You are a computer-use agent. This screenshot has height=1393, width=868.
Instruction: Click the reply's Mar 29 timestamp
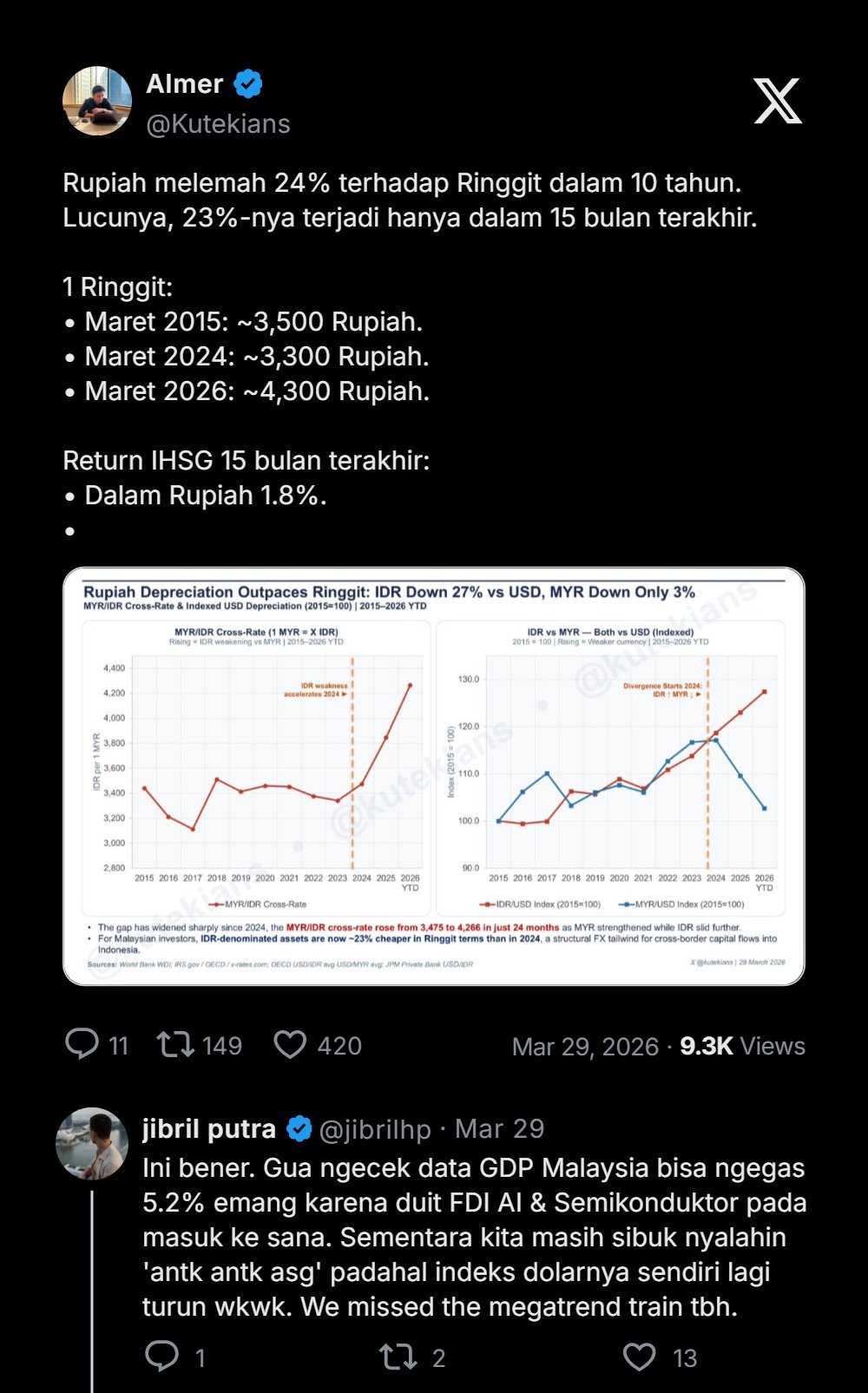tap(500, 1129)
